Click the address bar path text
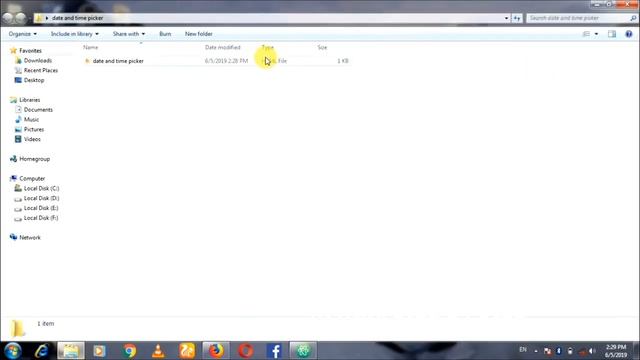 point(78,18)
